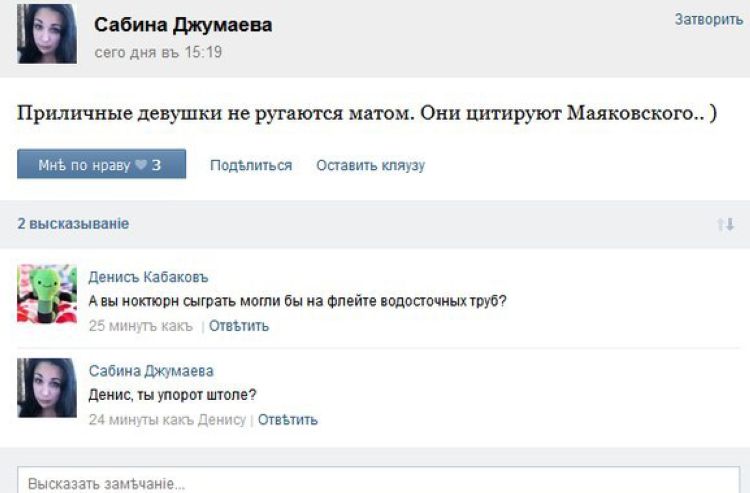The image size is (750, 493).
Task: Open Сабина Джумаева's avatar in post header
Action: click(x=47, y=34)
